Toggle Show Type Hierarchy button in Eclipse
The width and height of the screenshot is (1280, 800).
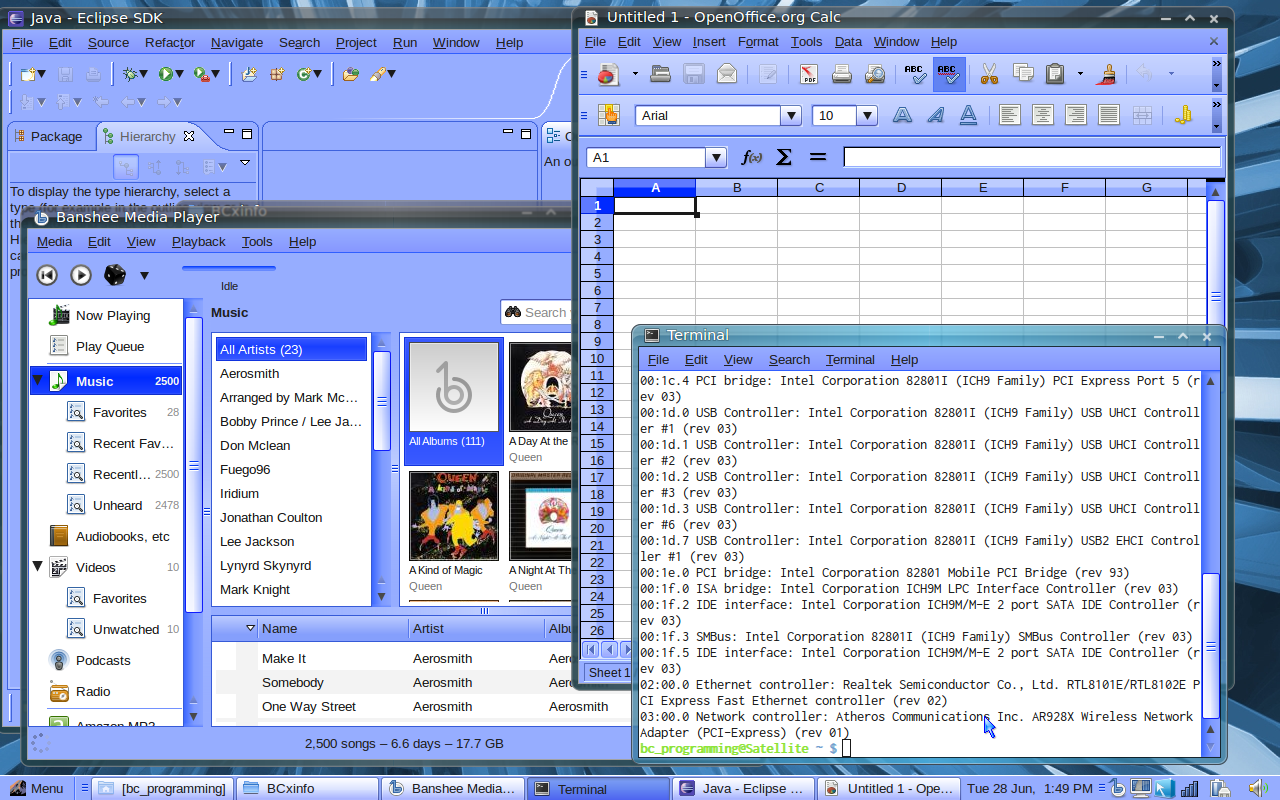(126, 167)
